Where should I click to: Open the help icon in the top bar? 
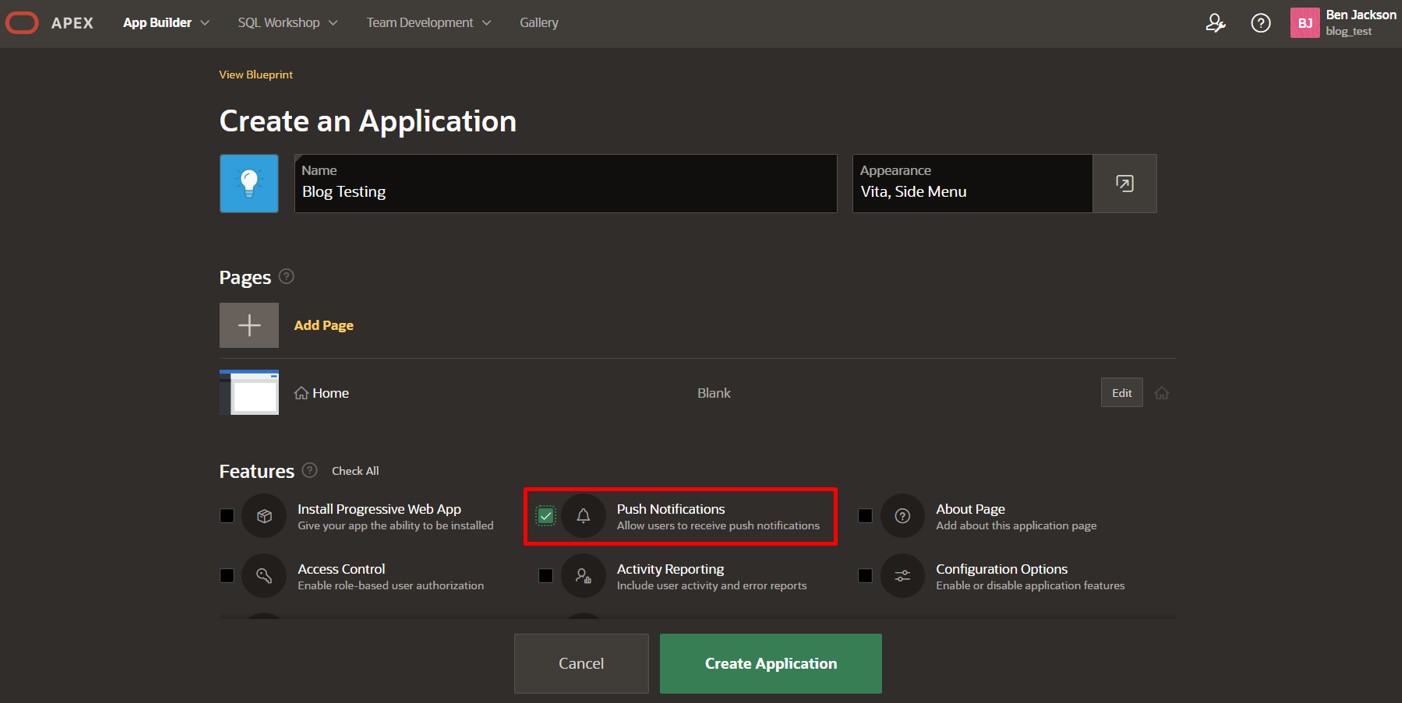pos(1260,22)
